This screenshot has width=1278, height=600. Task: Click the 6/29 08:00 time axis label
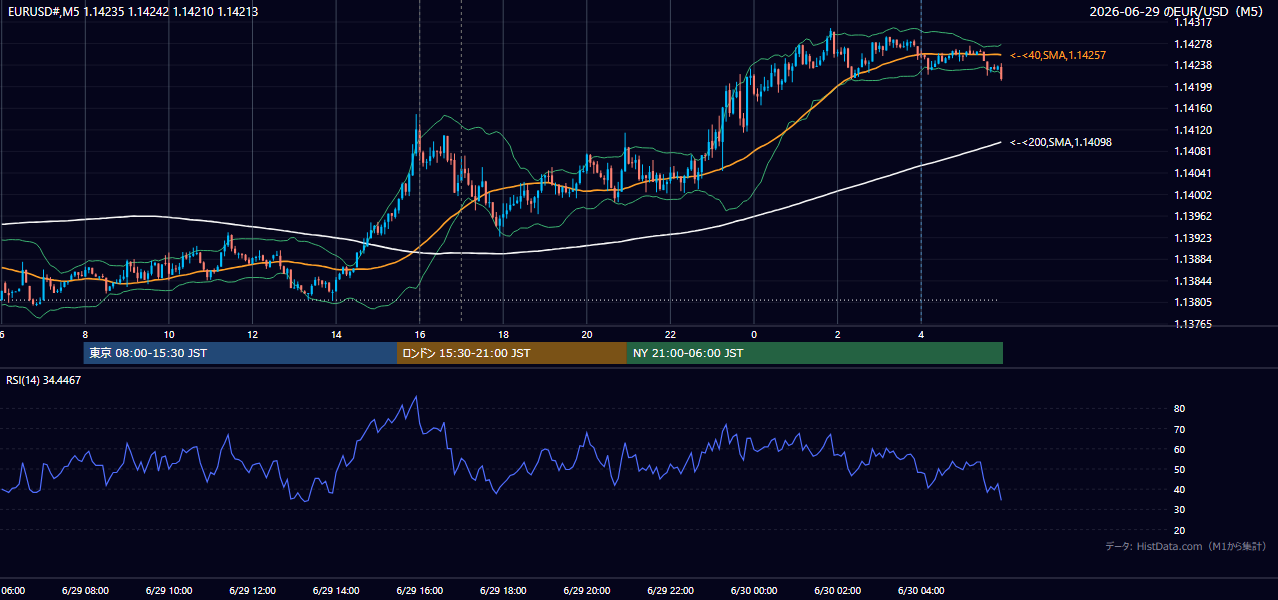tap(85, 590)
